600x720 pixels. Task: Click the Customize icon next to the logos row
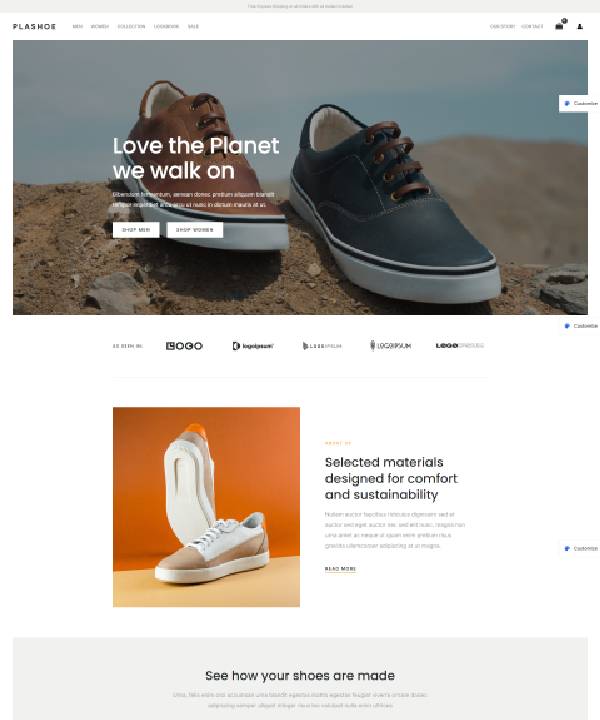pyautogui.click(x=567, y=326)
